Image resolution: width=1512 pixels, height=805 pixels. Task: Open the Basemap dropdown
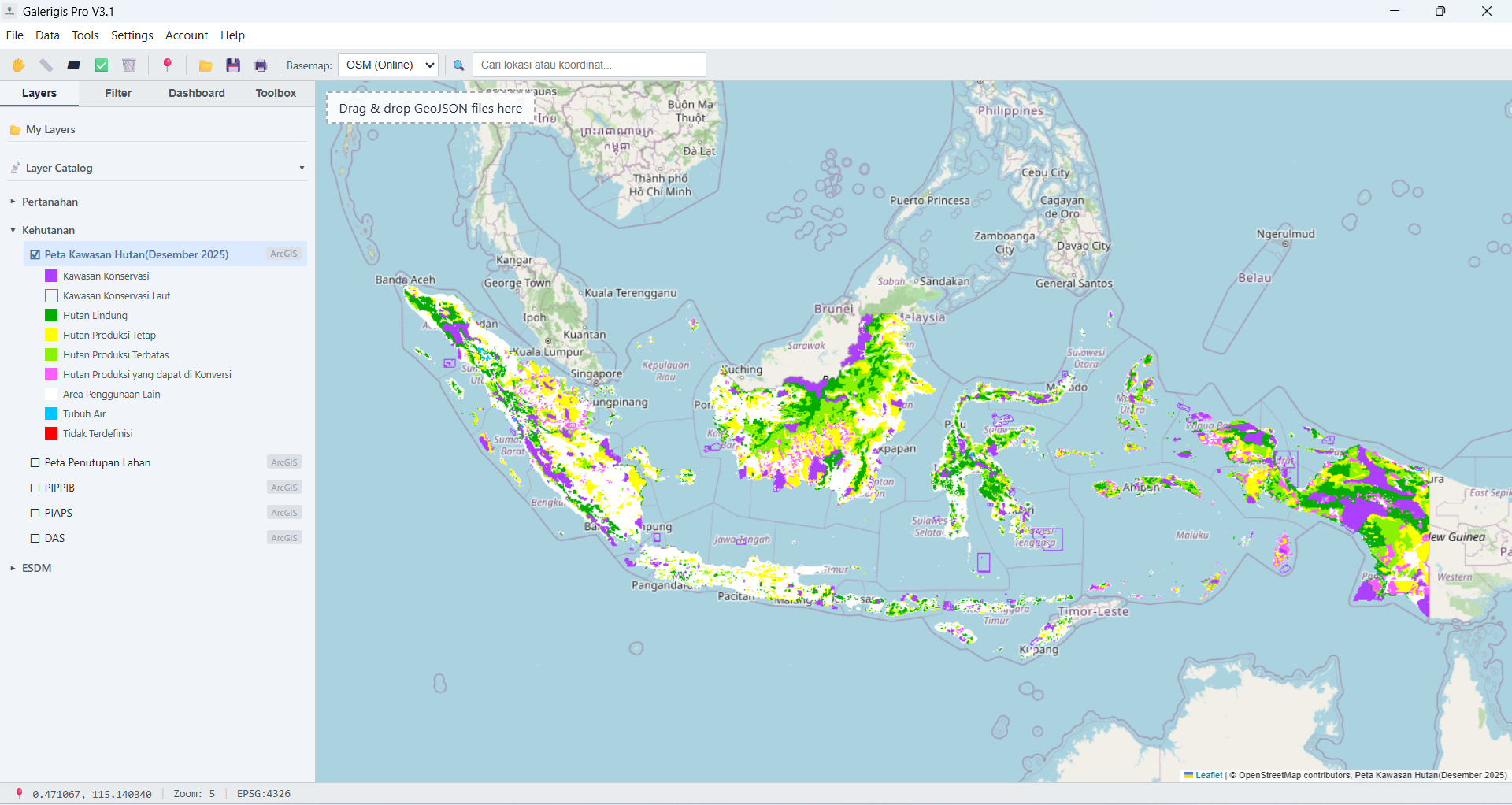387,65
